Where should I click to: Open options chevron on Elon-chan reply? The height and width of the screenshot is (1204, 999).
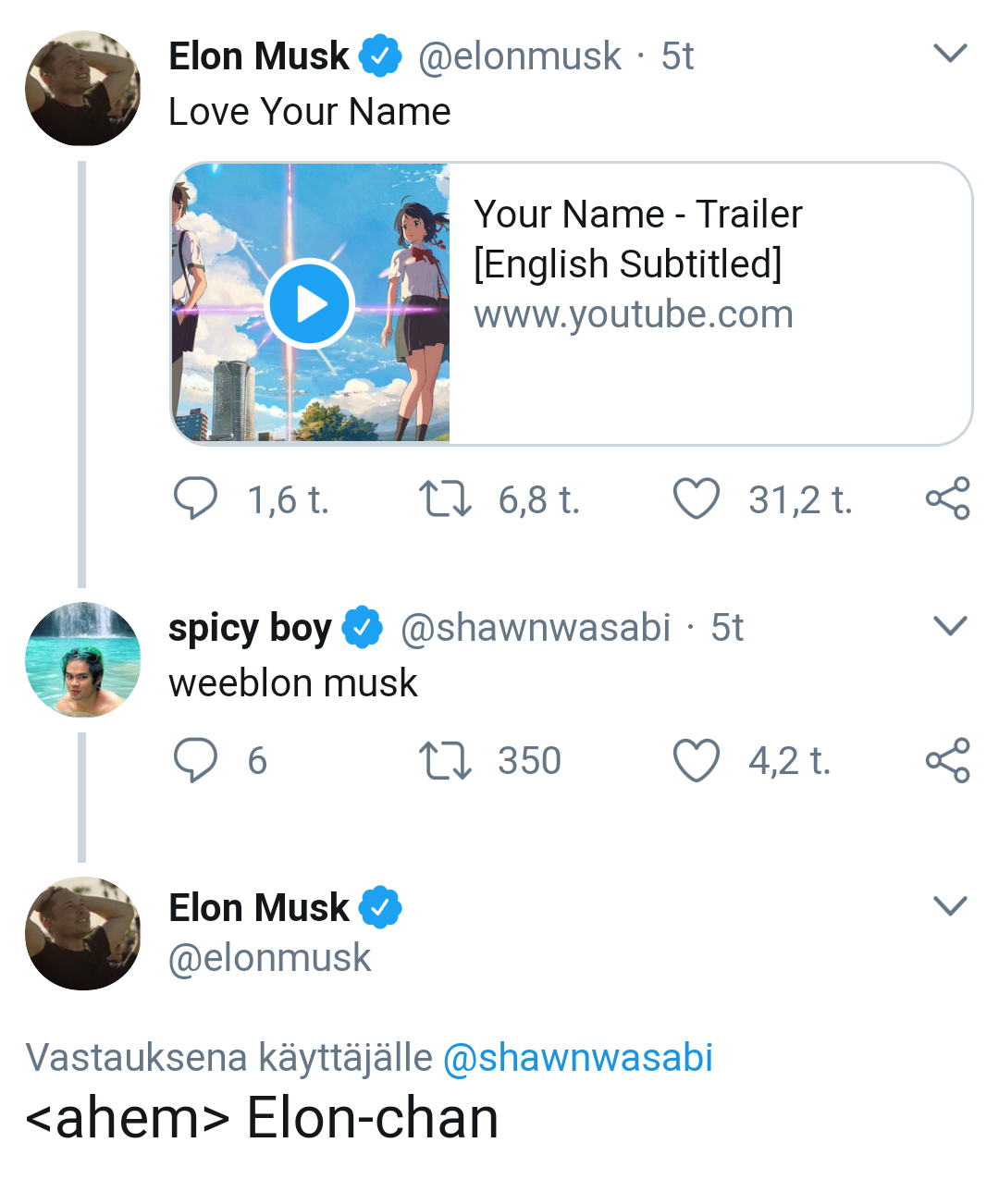tap(950, 905)
